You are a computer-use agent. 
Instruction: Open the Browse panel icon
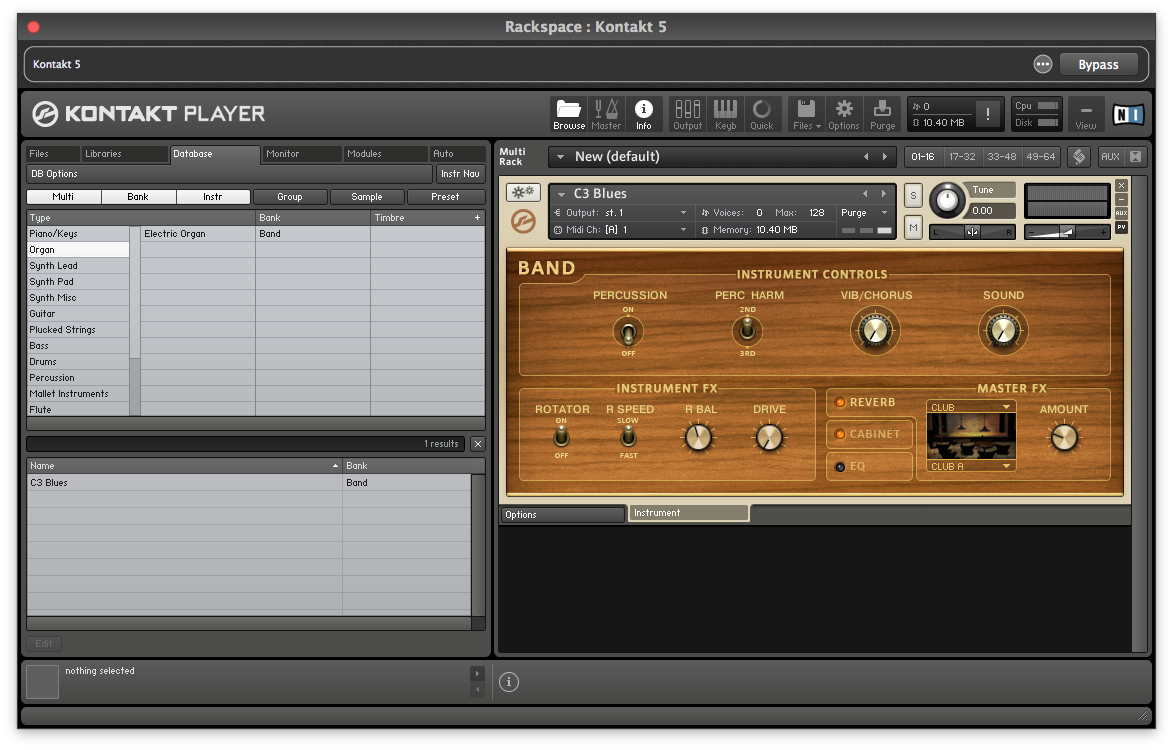click(x=569, y=114)
